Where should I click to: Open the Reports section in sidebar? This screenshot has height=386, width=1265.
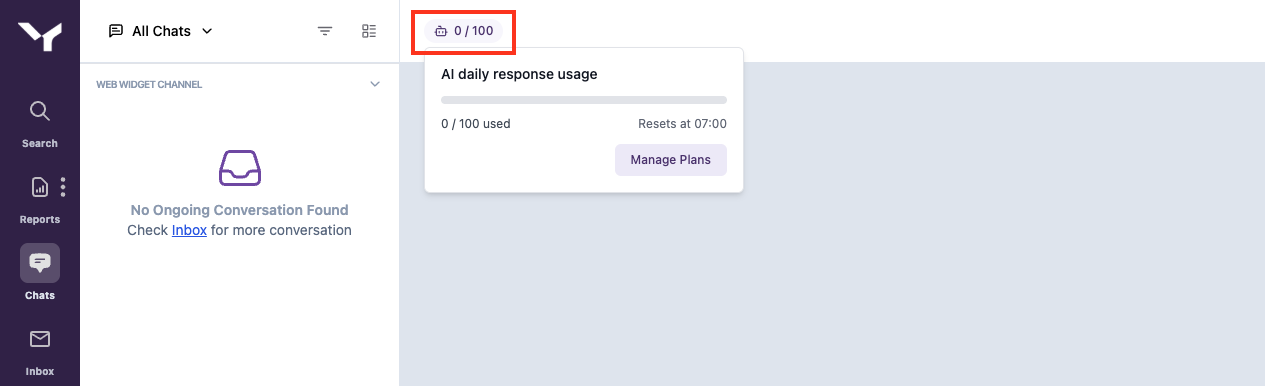[x=40, y=198]
